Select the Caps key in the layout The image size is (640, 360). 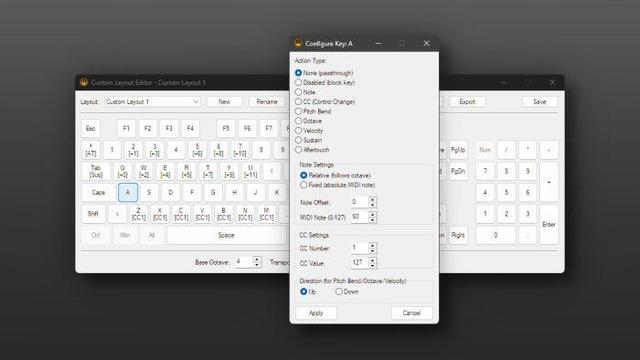[98, 192]
